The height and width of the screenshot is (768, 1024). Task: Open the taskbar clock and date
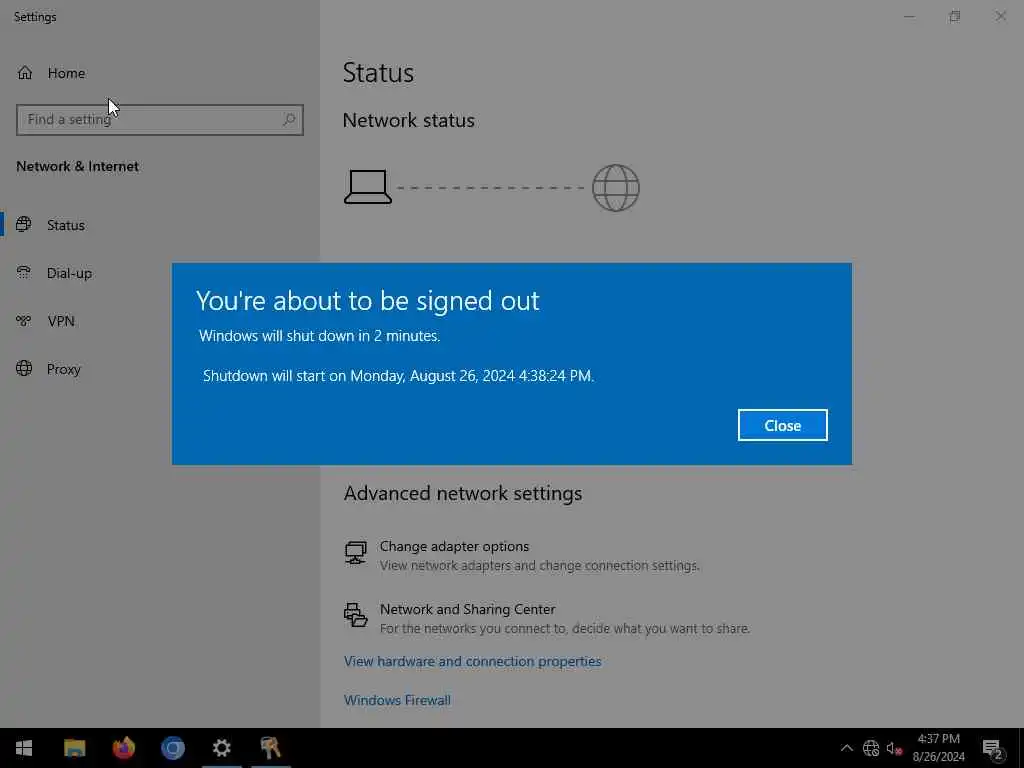[x=938, y=748]
